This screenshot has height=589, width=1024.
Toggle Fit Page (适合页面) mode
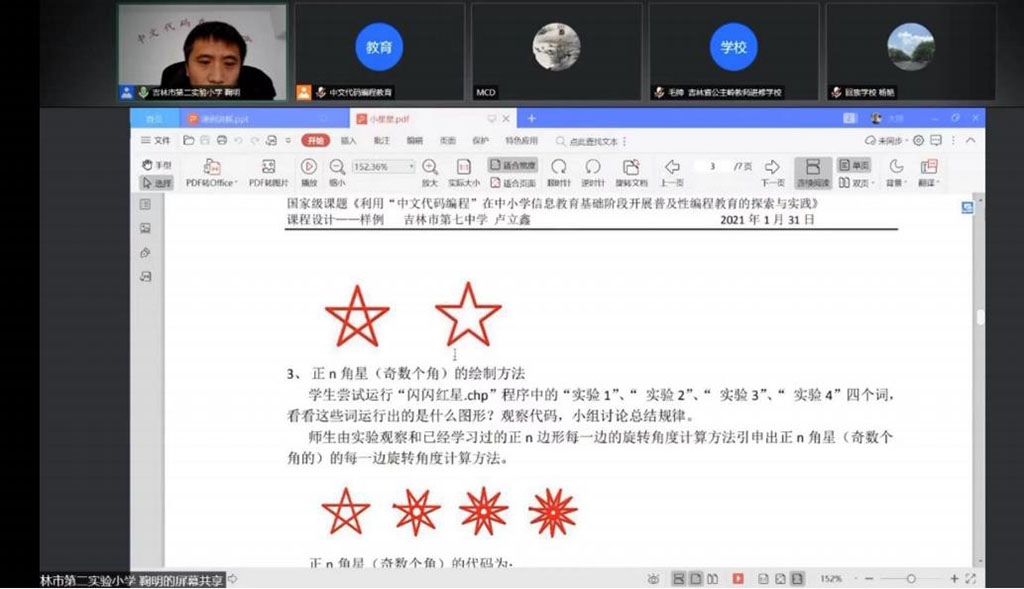pos(513,183)
